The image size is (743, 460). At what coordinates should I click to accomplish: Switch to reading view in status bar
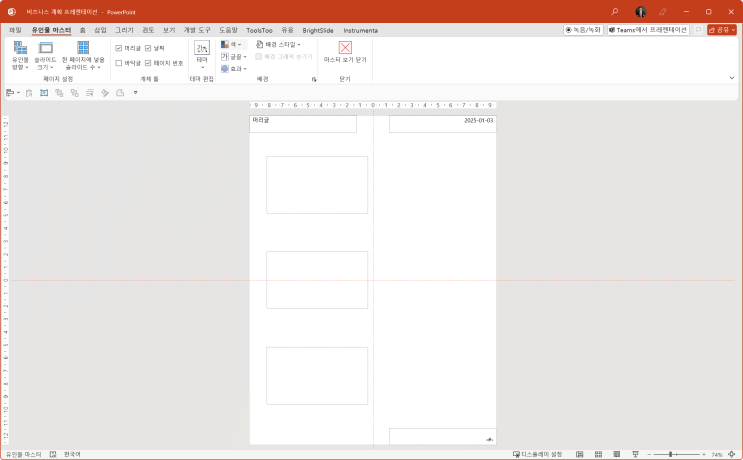click(616, 454)
